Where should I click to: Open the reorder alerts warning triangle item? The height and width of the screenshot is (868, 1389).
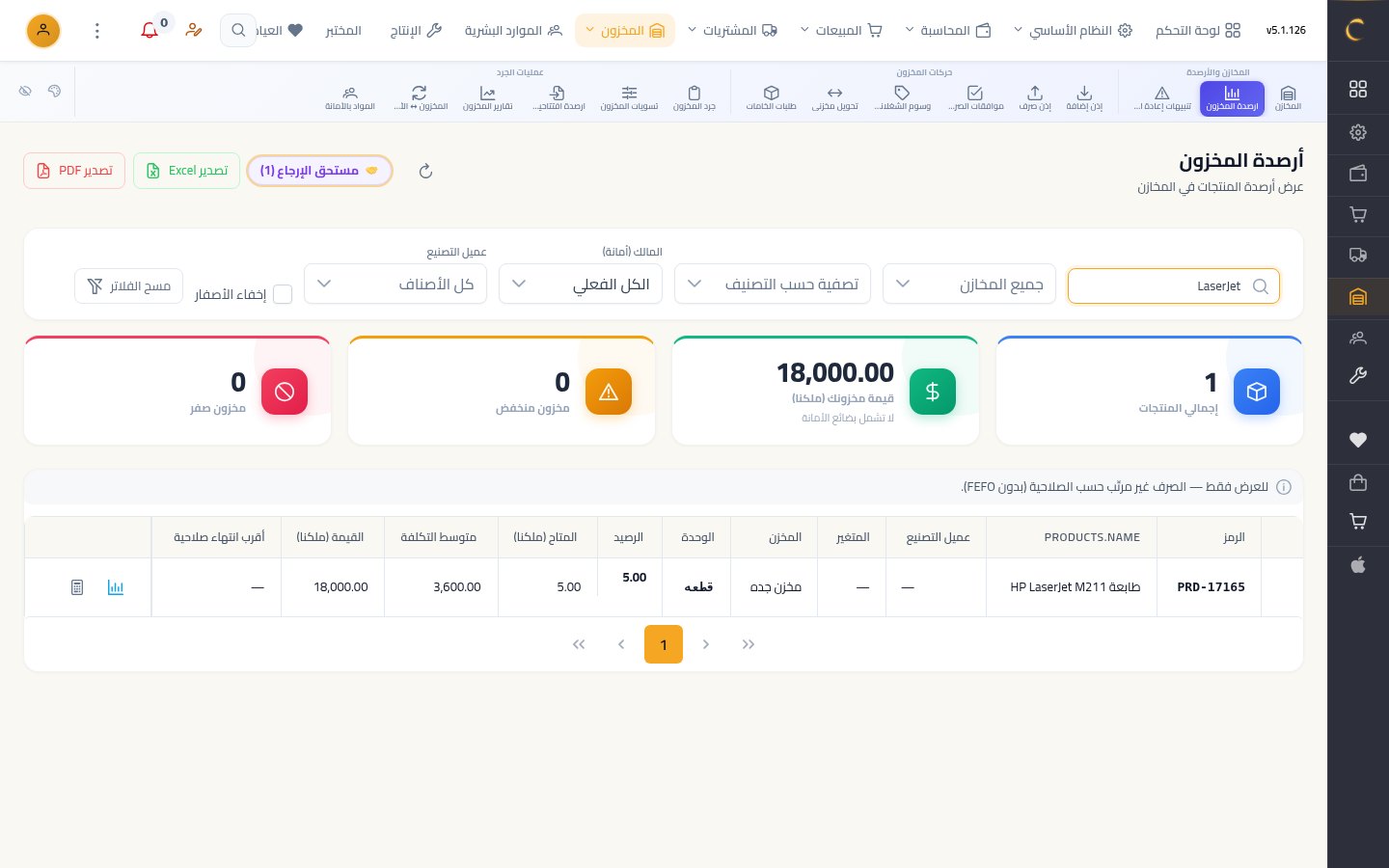1162,97
